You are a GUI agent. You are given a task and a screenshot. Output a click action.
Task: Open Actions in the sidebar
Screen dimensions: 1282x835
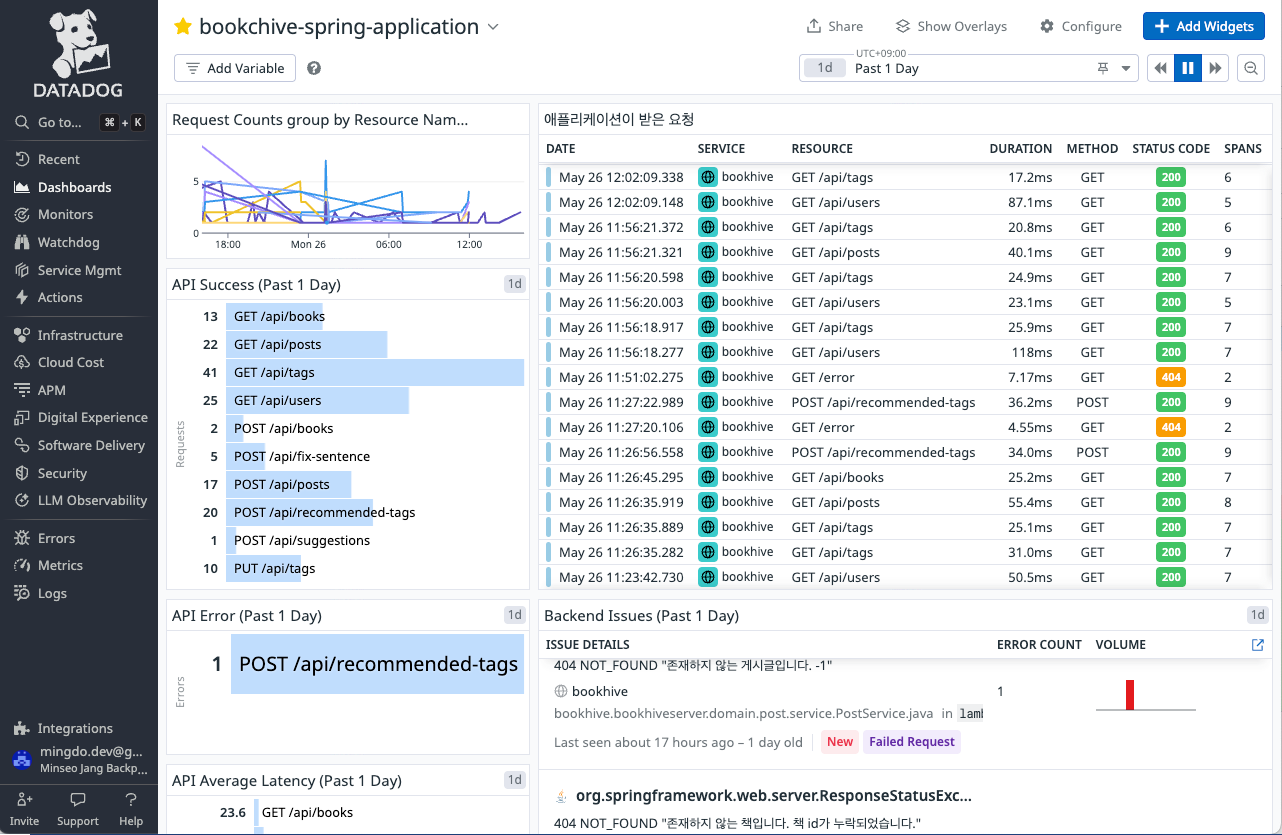tap(60, 297)
